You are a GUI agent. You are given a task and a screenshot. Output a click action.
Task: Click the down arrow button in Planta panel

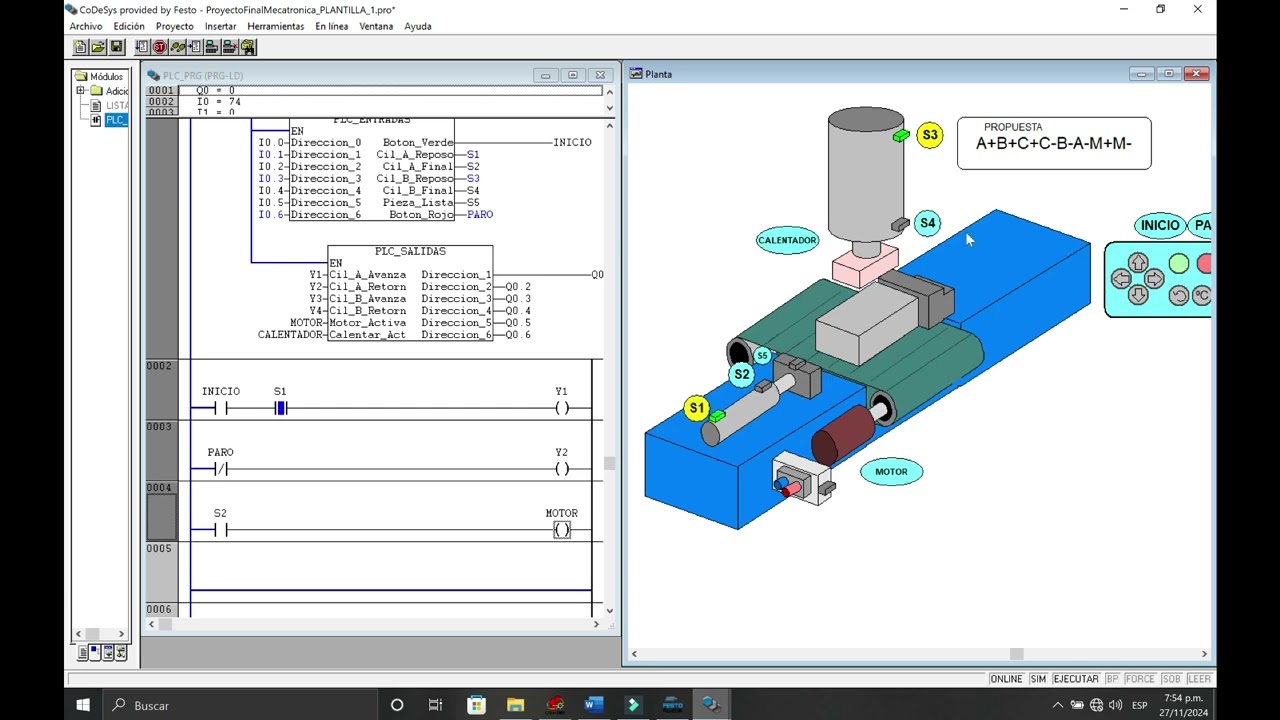[x=1138, y=295]
